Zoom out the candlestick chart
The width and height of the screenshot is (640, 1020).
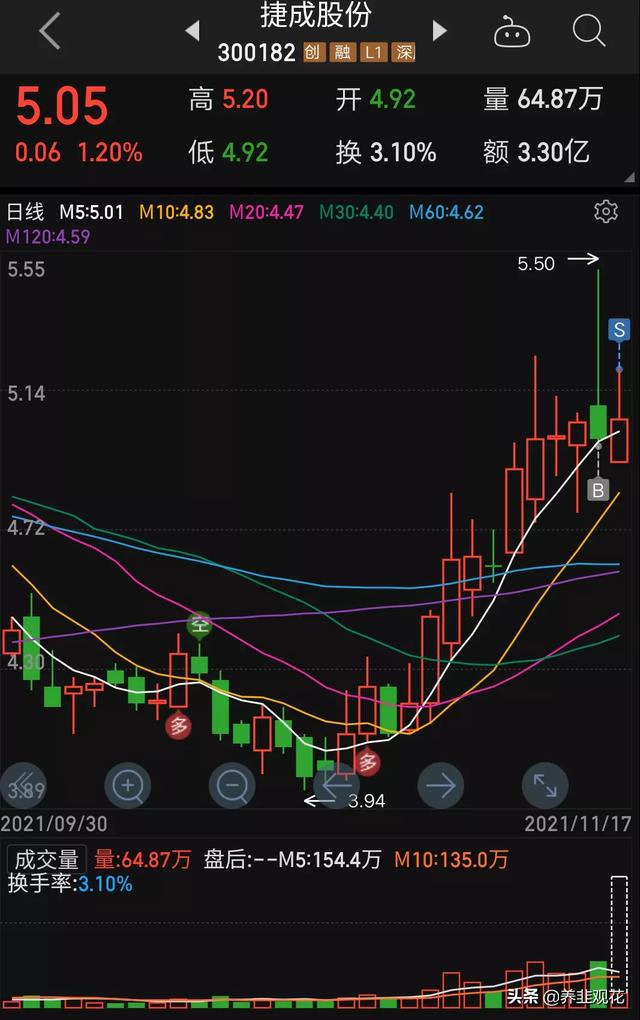click(232, 785)
